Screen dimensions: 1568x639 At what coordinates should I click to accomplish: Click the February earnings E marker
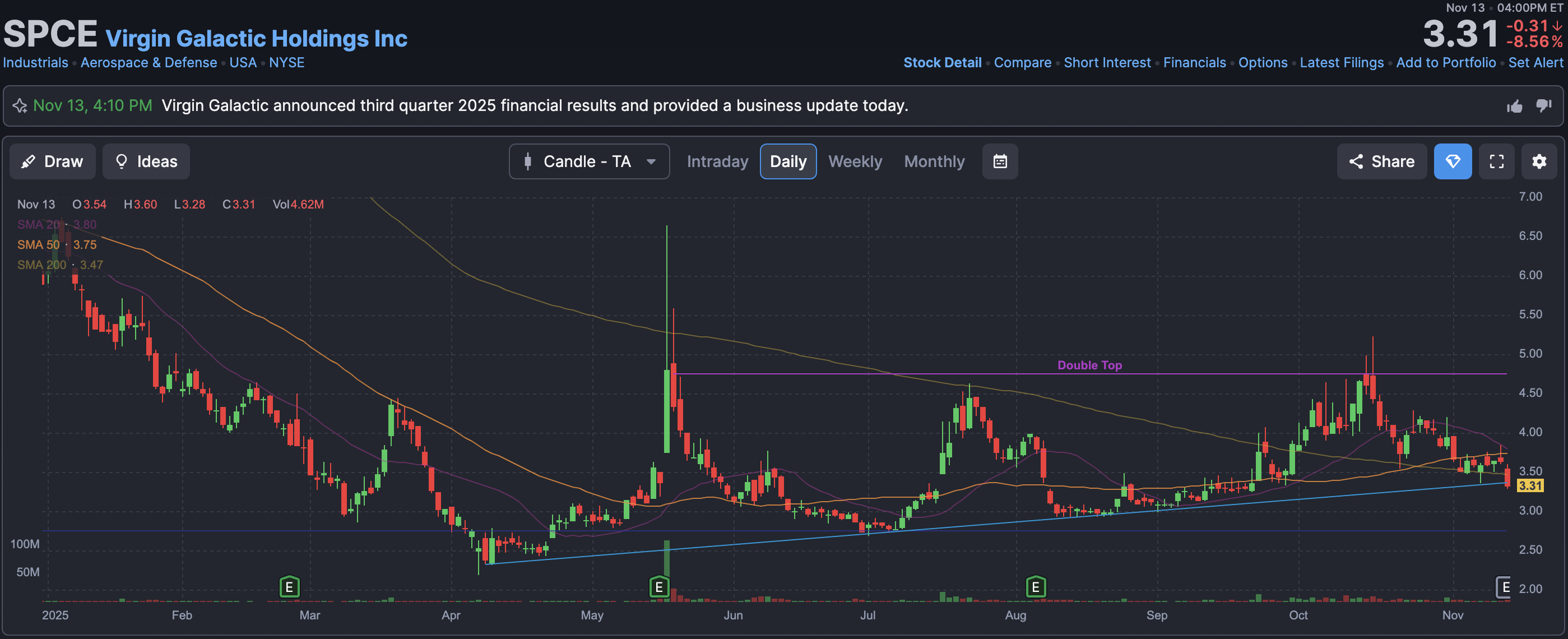point(289,587)
